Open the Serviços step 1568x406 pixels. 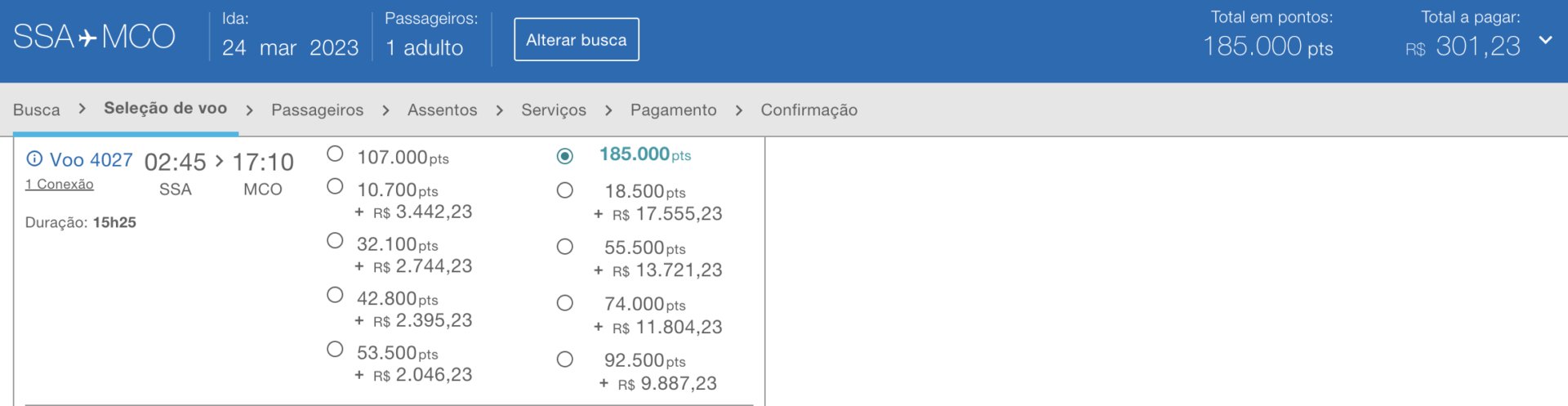coord(554,110)
